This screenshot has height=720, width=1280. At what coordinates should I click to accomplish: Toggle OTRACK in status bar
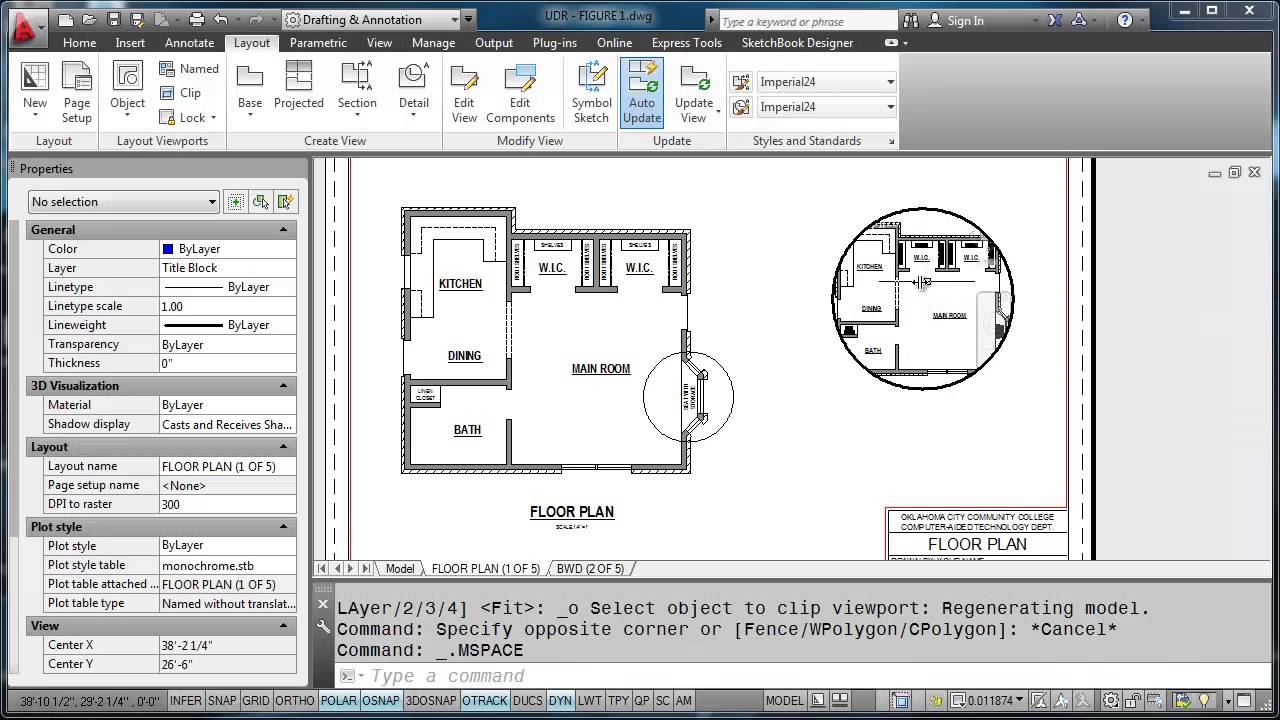coord(484,701)
